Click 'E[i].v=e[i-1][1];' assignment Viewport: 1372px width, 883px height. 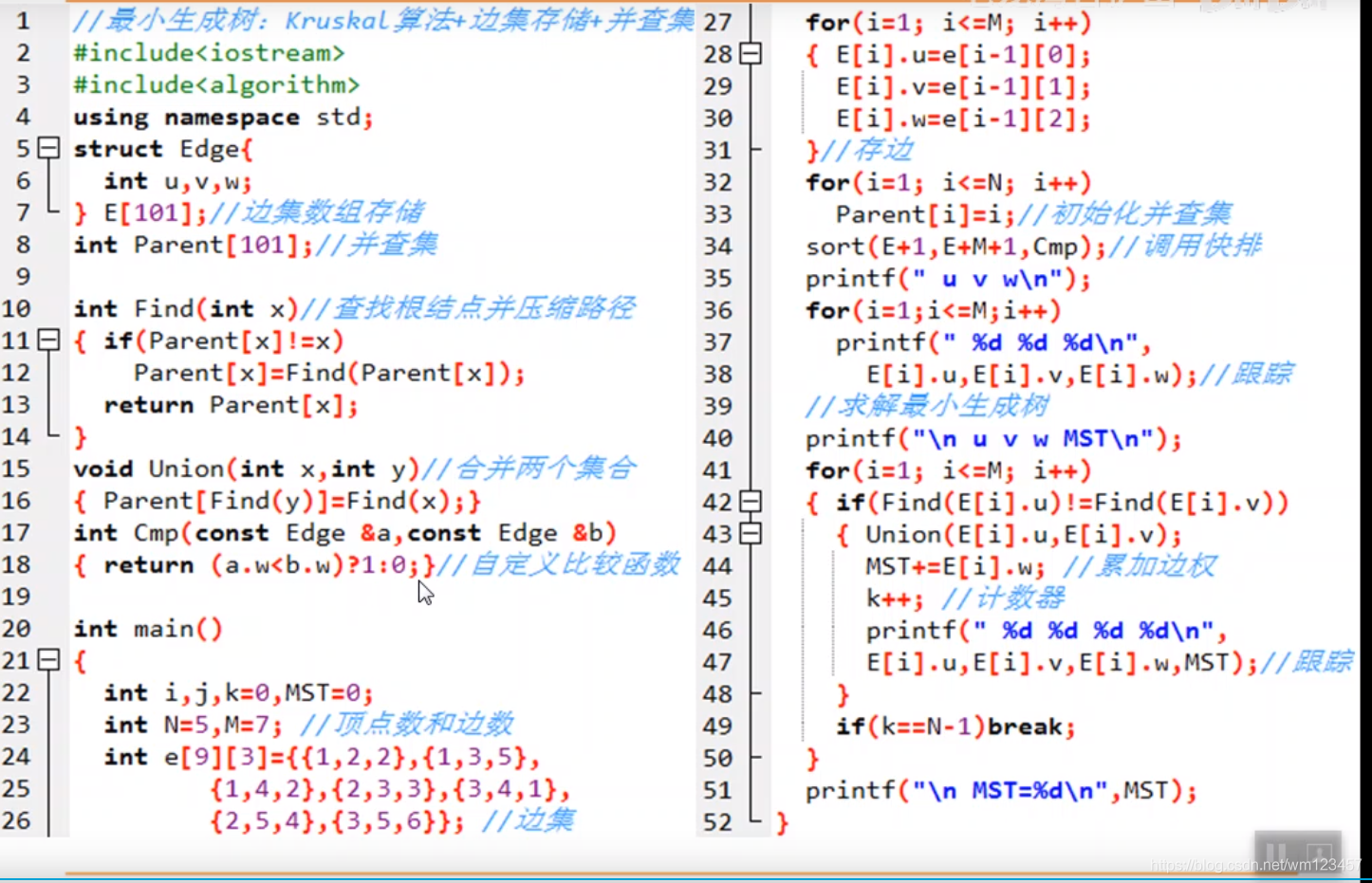[x=963, y=87]
